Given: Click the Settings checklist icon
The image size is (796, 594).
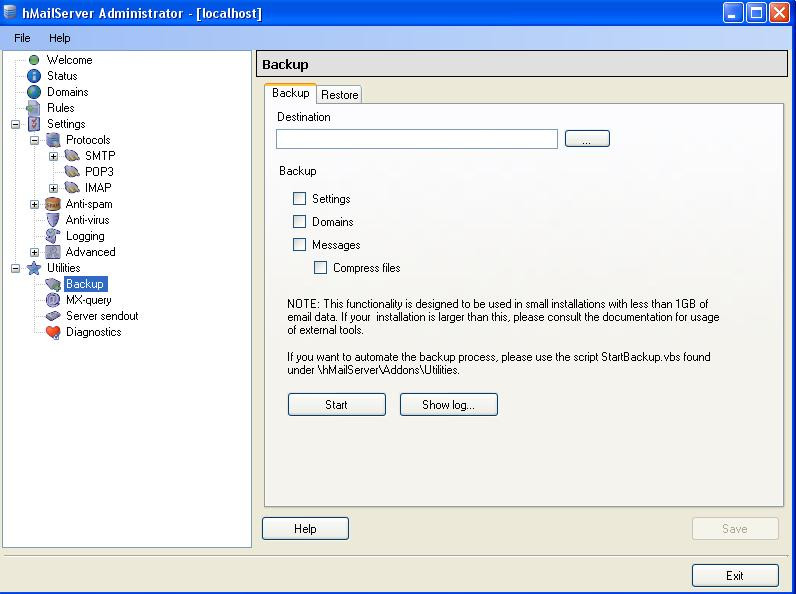Looking at the screenshot, I should click(x=34, y=124).
